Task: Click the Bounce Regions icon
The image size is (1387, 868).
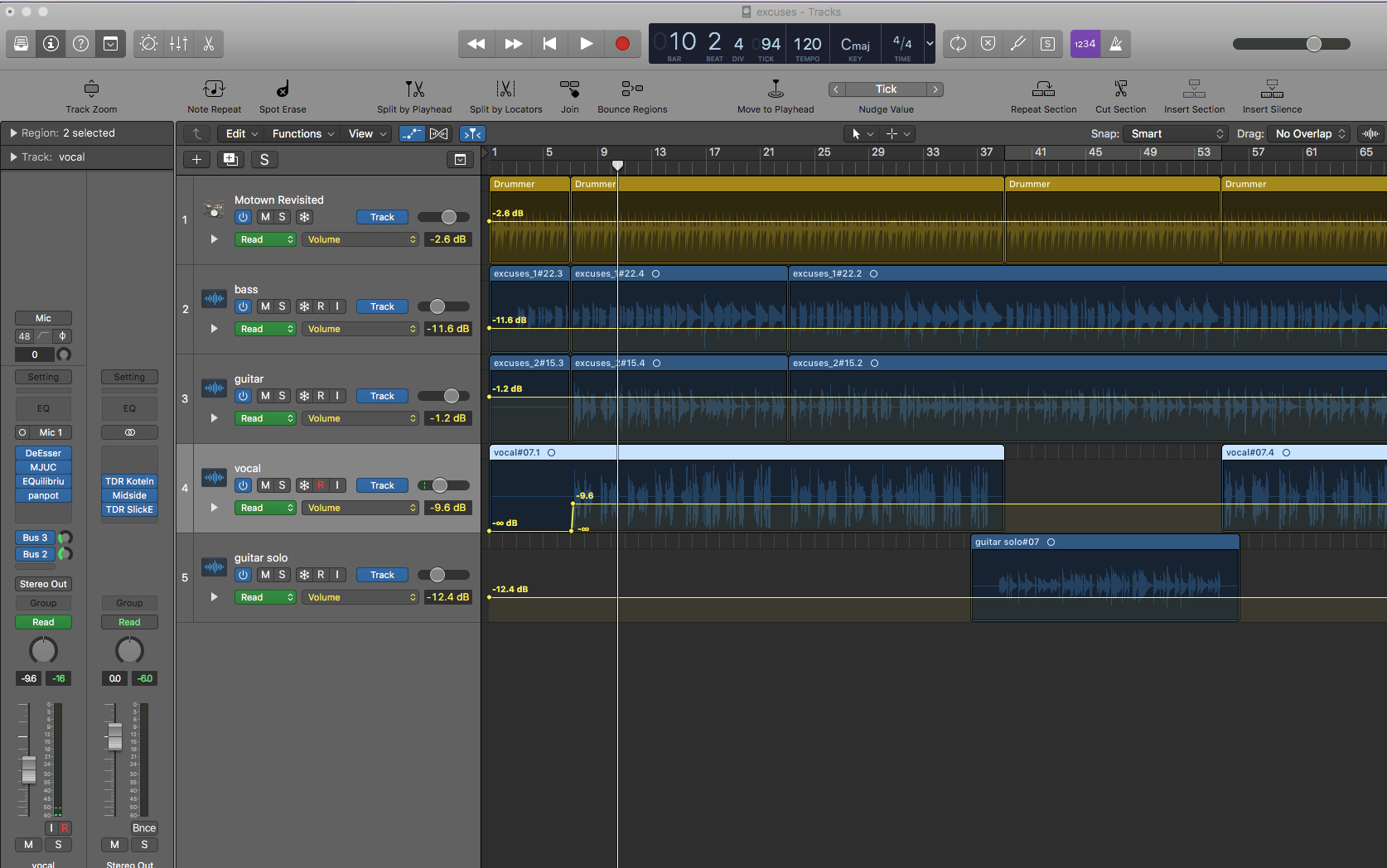Action: coord(631,91)
